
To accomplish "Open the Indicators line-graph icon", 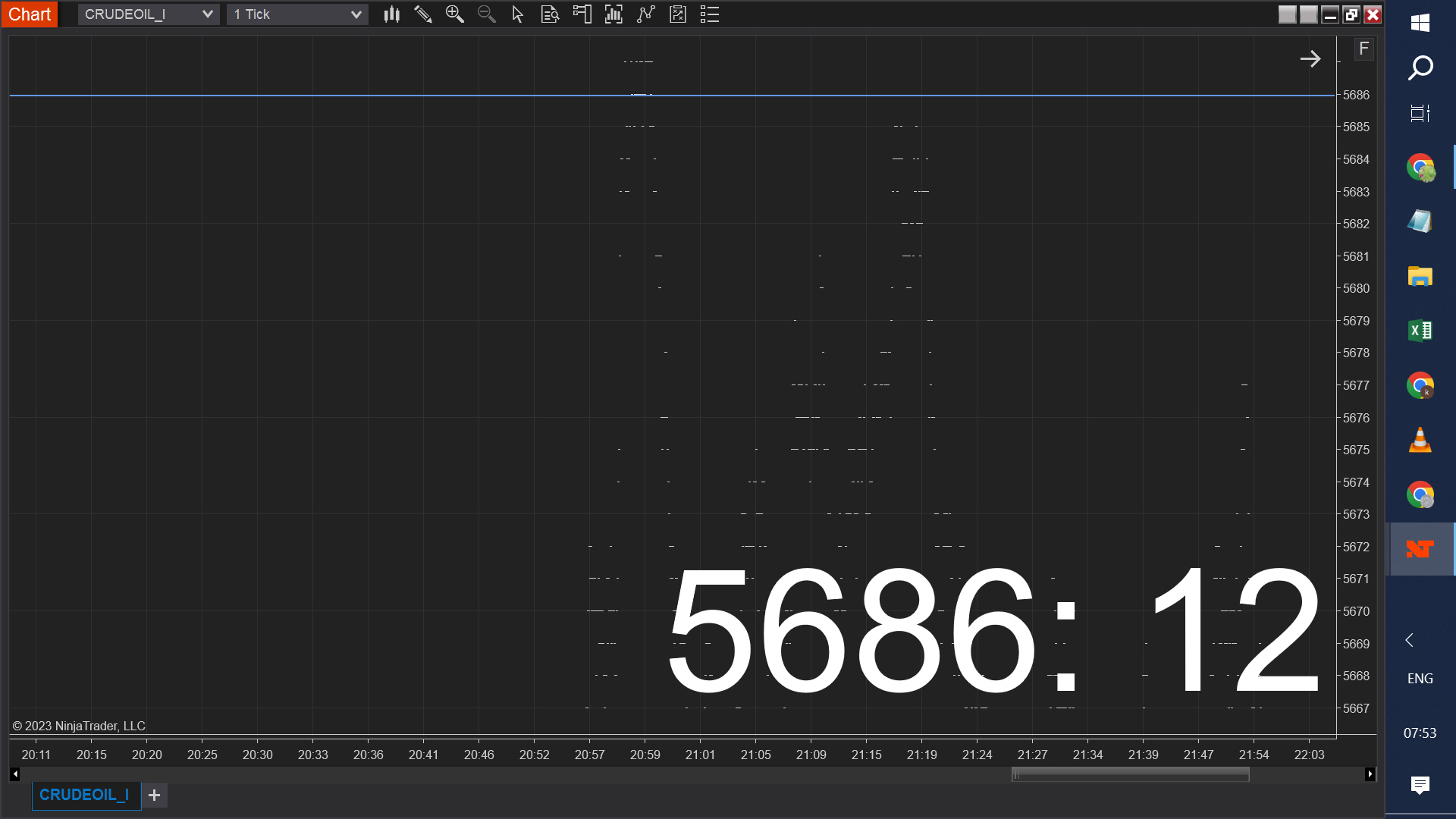I will [x=645, y=14].
